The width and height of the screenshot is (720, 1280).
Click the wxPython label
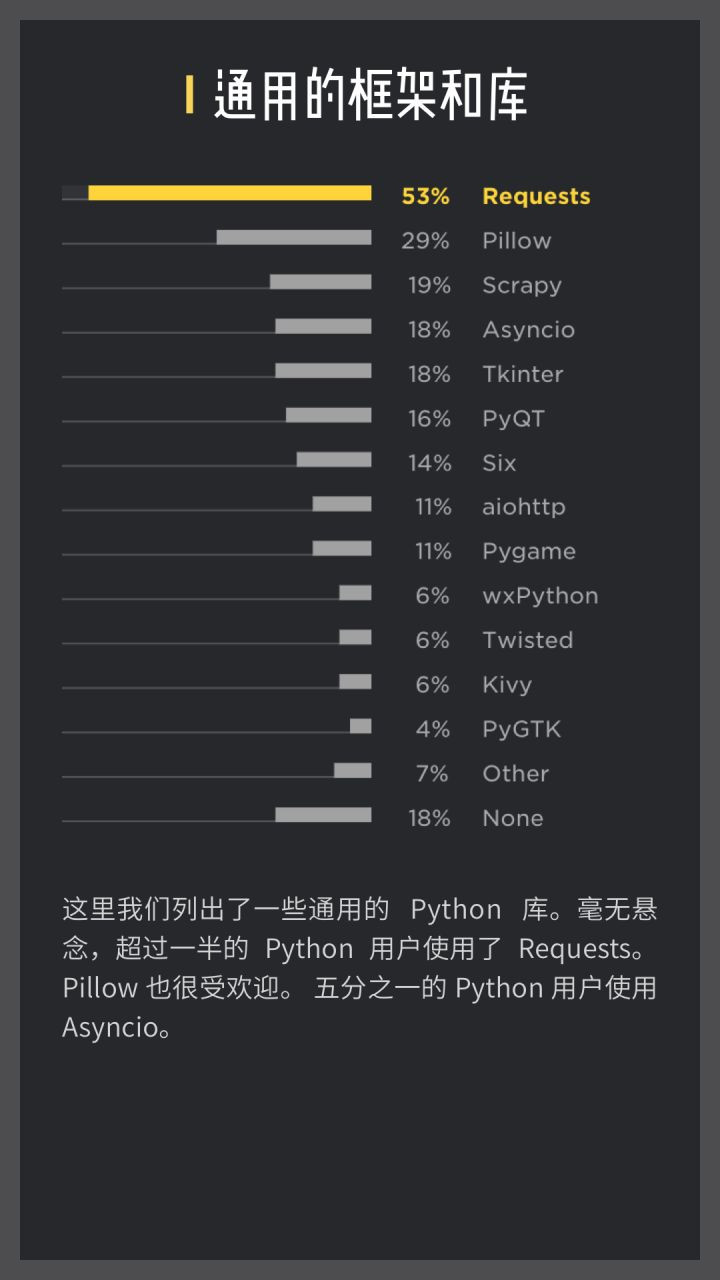[x=540, y=596]
